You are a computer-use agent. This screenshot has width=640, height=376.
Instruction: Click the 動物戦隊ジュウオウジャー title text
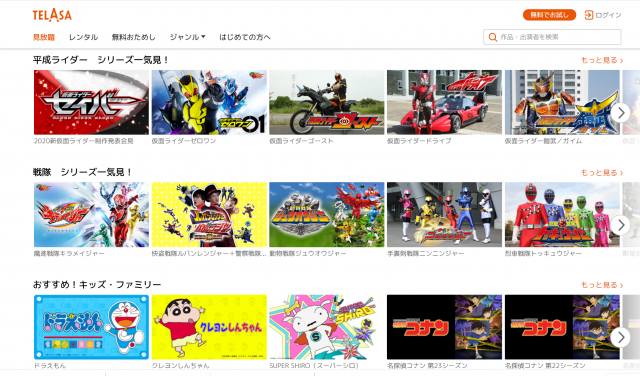[x=308, y=254]
